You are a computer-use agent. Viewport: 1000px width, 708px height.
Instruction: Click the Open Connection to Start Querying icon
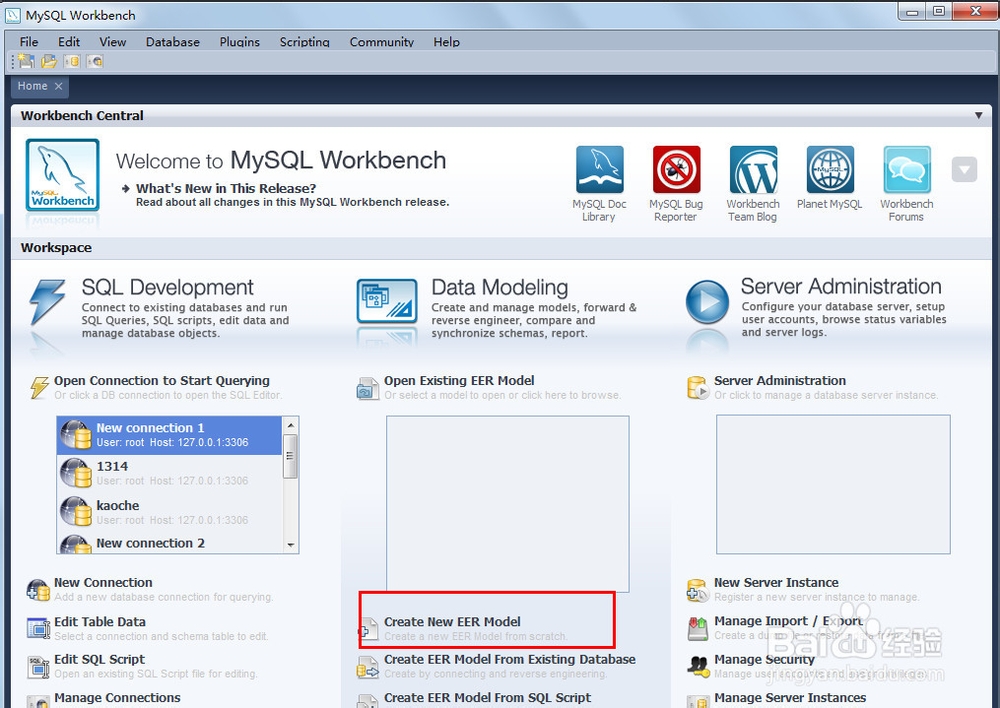(40, 387)
